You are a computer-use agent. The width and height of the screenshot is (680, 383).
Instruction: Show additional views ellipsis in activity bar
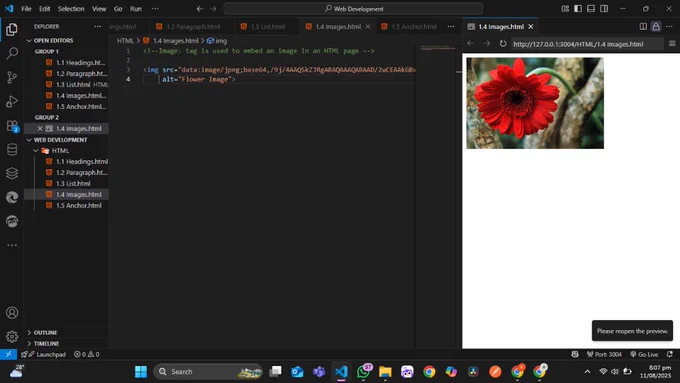pos(12,245)
